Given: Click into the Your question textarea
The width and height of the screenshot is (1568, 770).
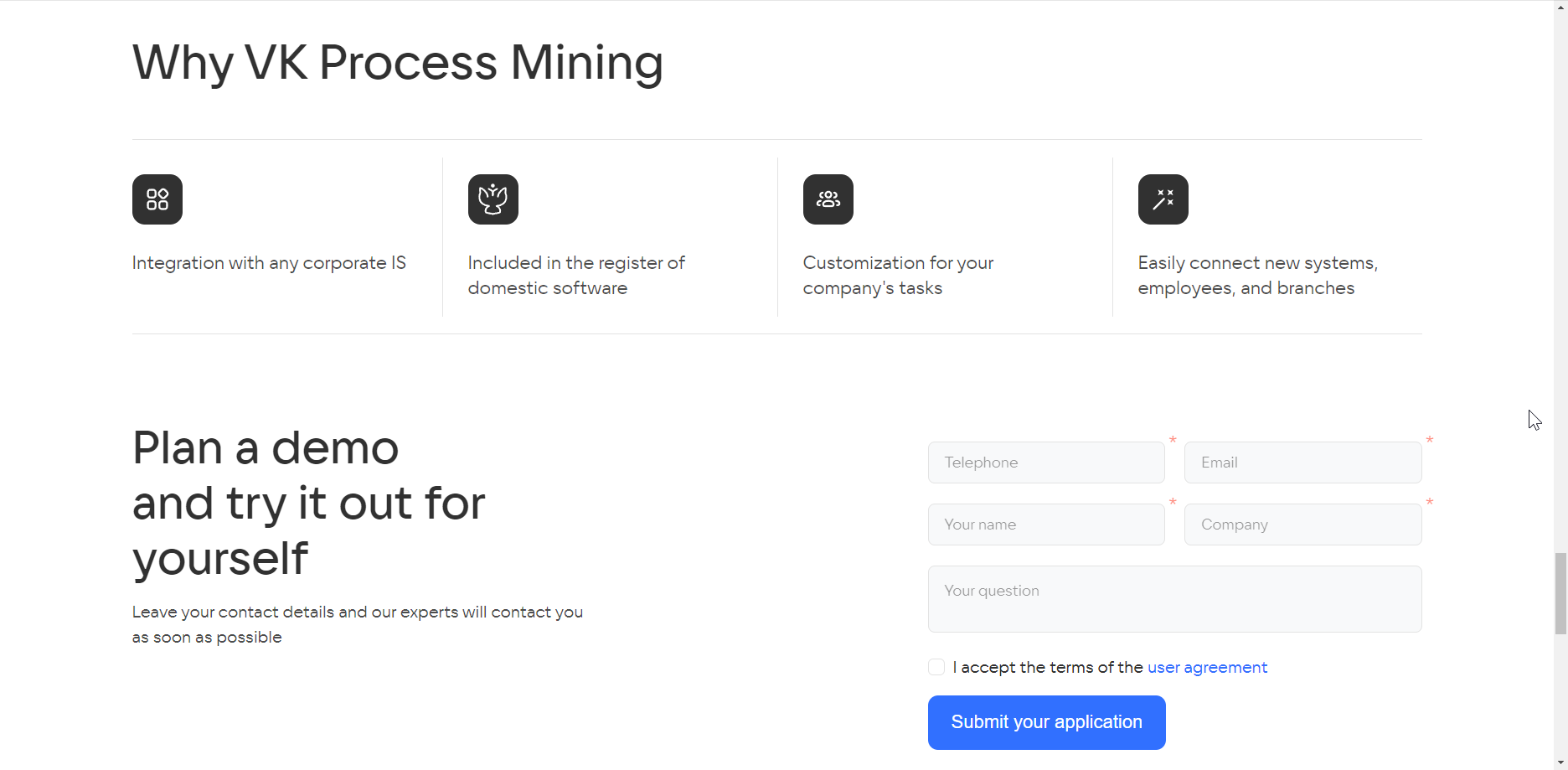Looking at the screenshot, I should pos(1175,599).
